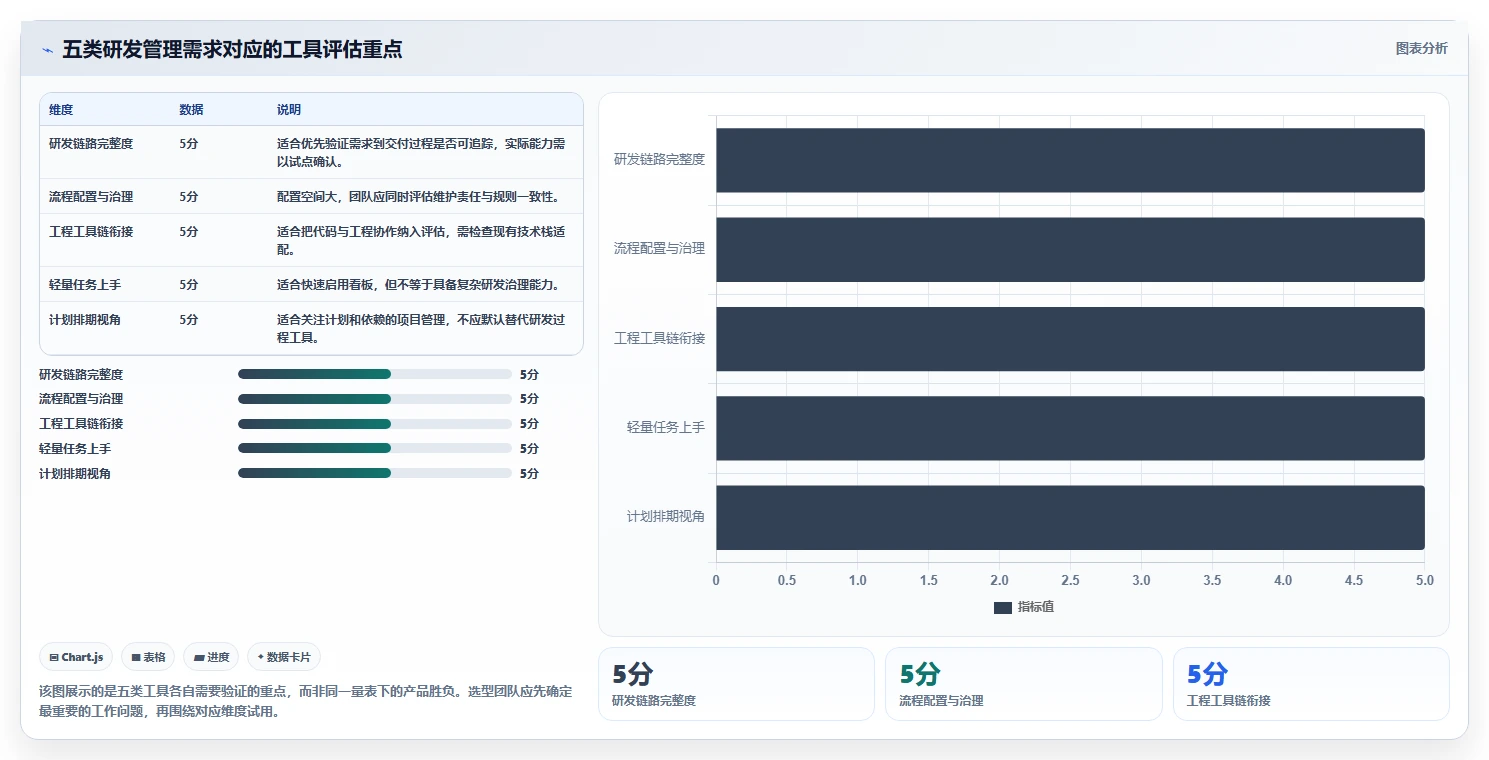Open the 流程配置与治理 data card

pyautogui.click(x=1024, y=684)
